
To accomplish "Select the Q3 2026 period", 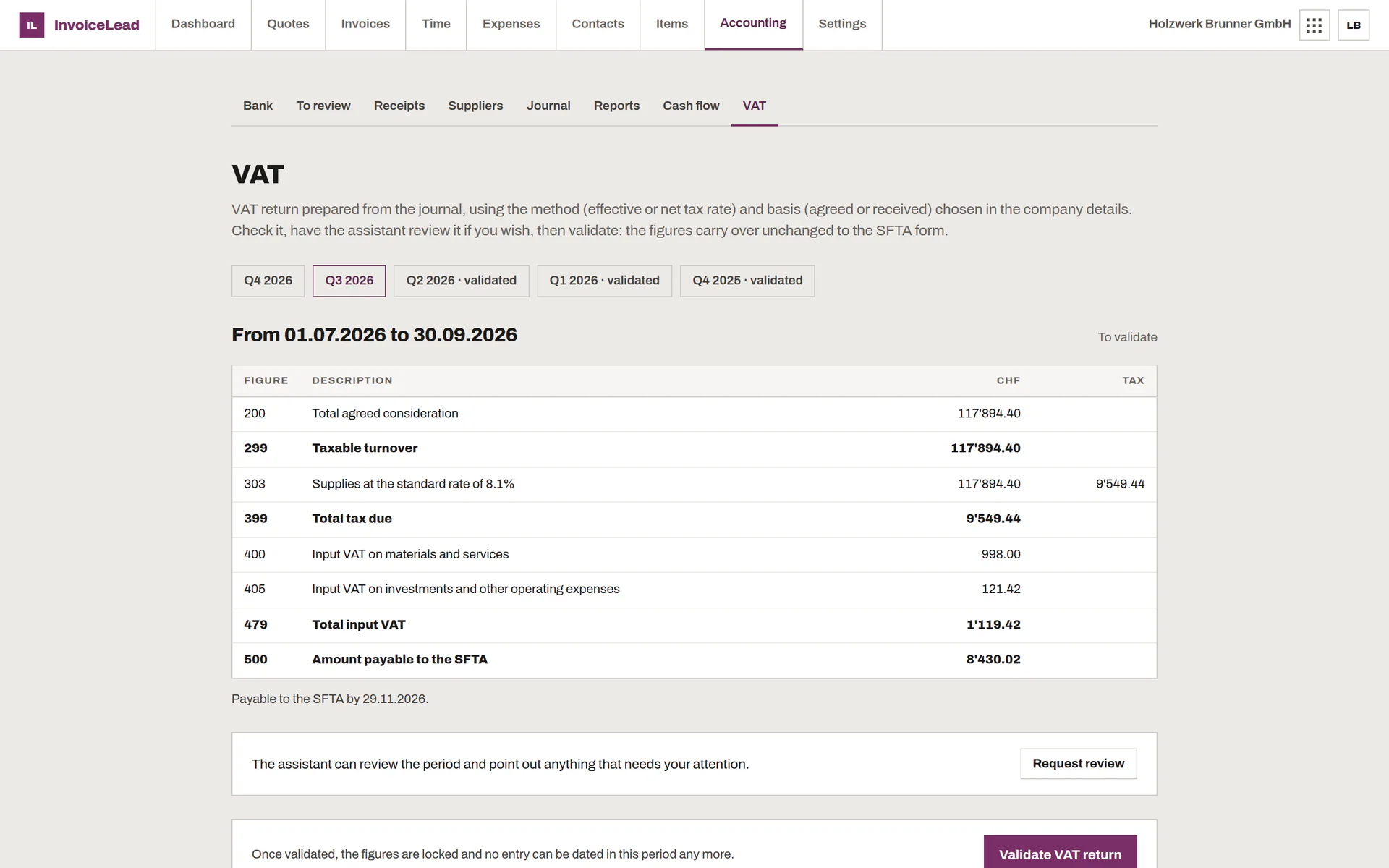I will (x=349, y=281).
